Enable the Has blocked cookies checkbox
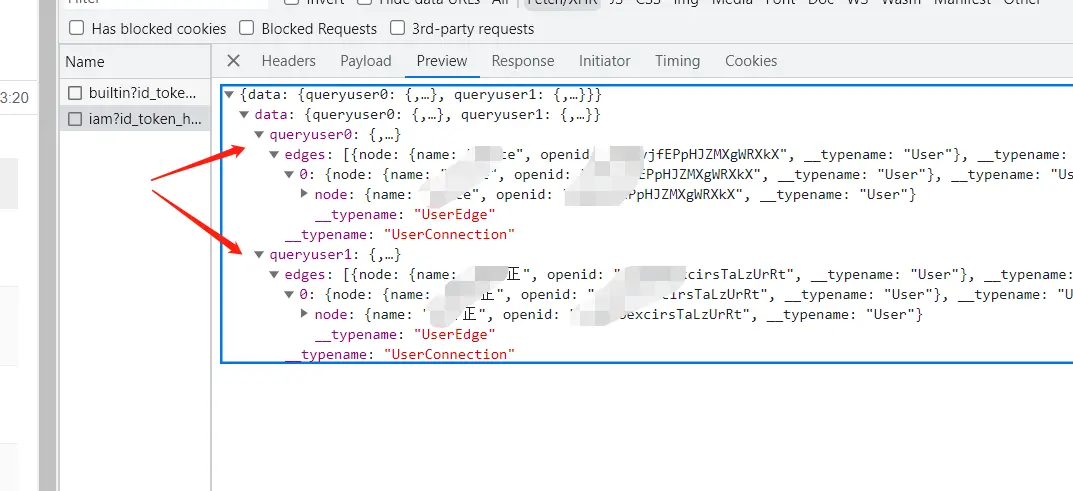The height and width of the screenshot is (491, 1073). [x=77, y=28]
